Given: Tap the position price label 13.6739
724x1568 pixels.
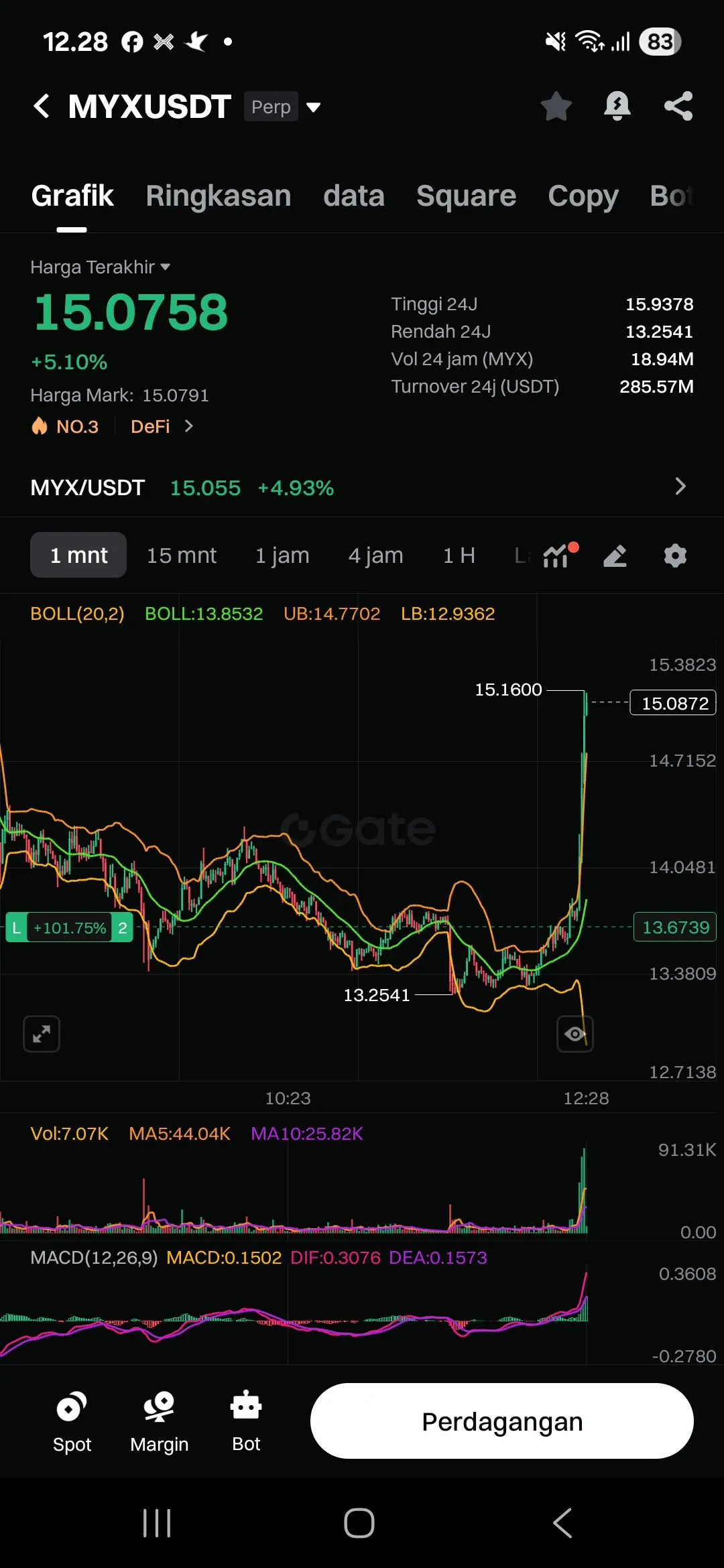Looking at the screenshot, I should pos(675,927).
